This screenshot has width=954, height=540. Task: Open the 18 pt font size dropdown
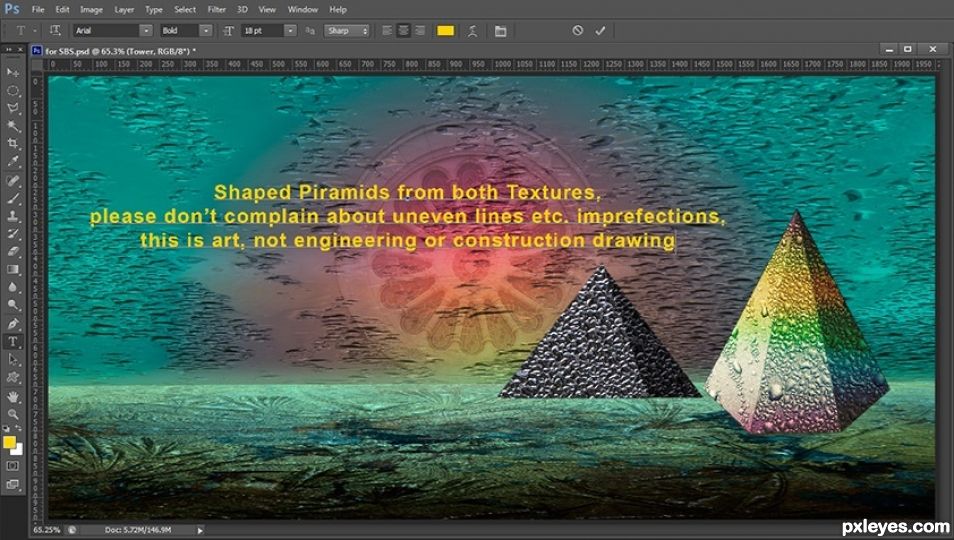290,30
